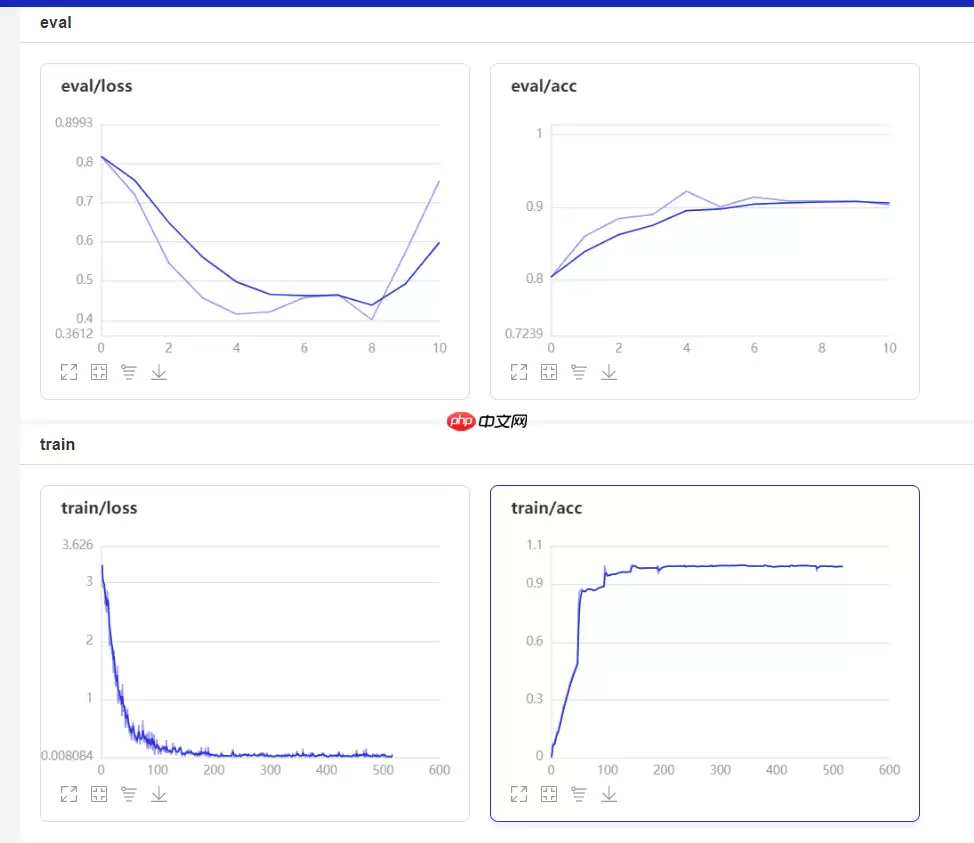Download the eval/acc chart
The image size is (974, 843).
click(609, 372)
